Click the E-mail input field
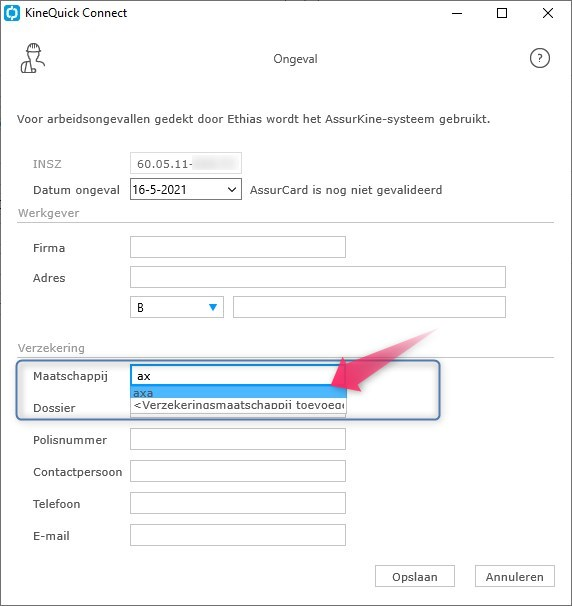Viewport: 572px width, 606px height. point(238,535)
